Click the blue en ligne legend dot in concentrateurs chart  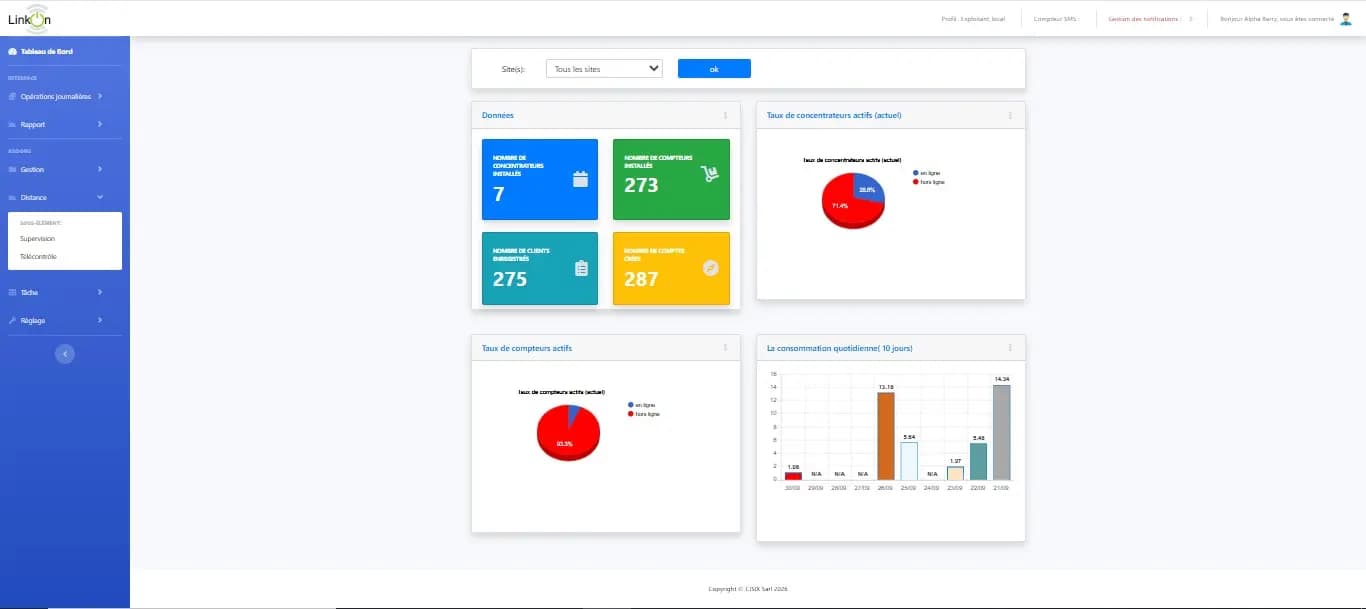tap(915, 173)
